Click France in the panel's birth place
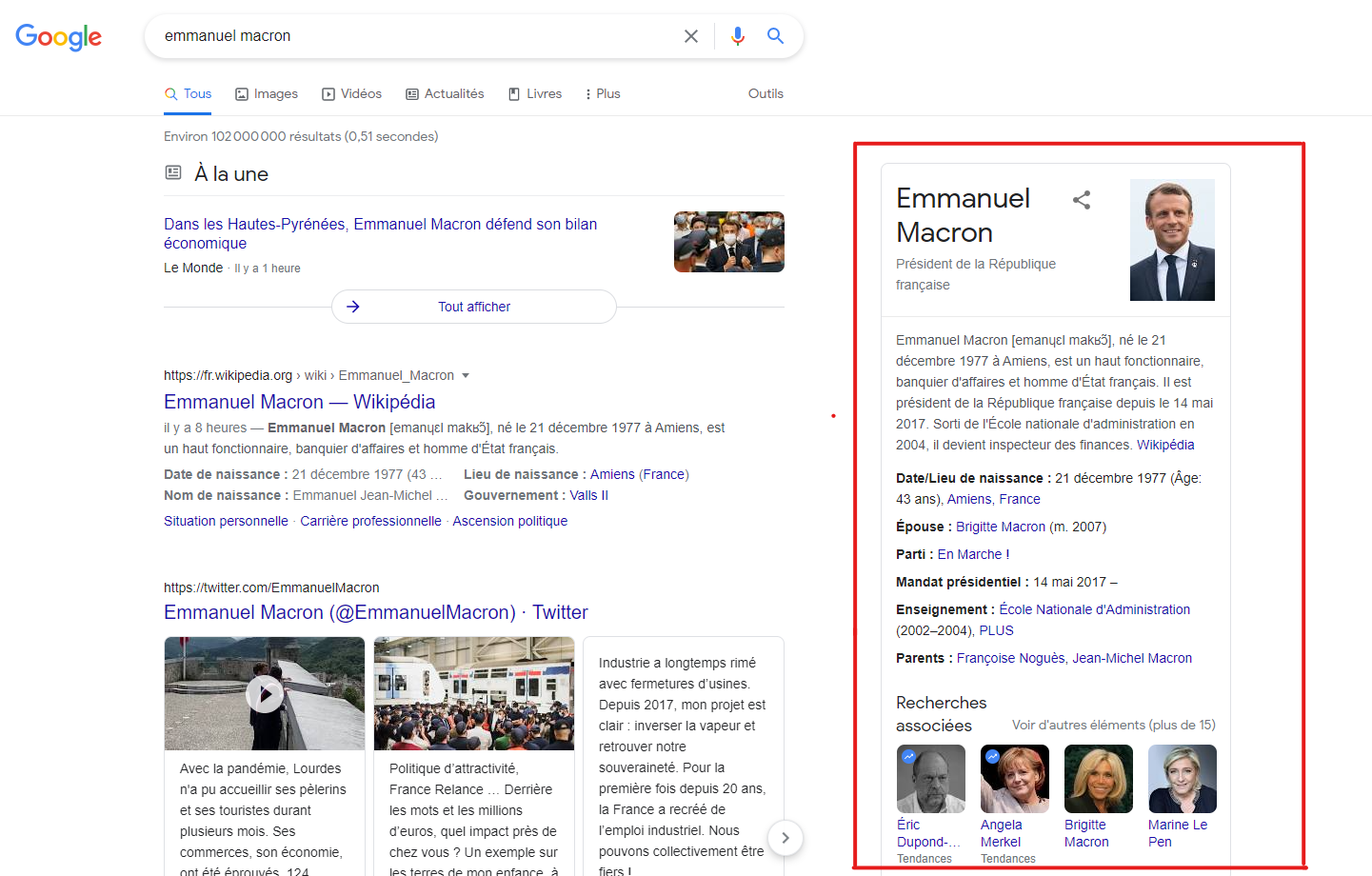The image size is (1372, 876). click(x=1020, y=499)
